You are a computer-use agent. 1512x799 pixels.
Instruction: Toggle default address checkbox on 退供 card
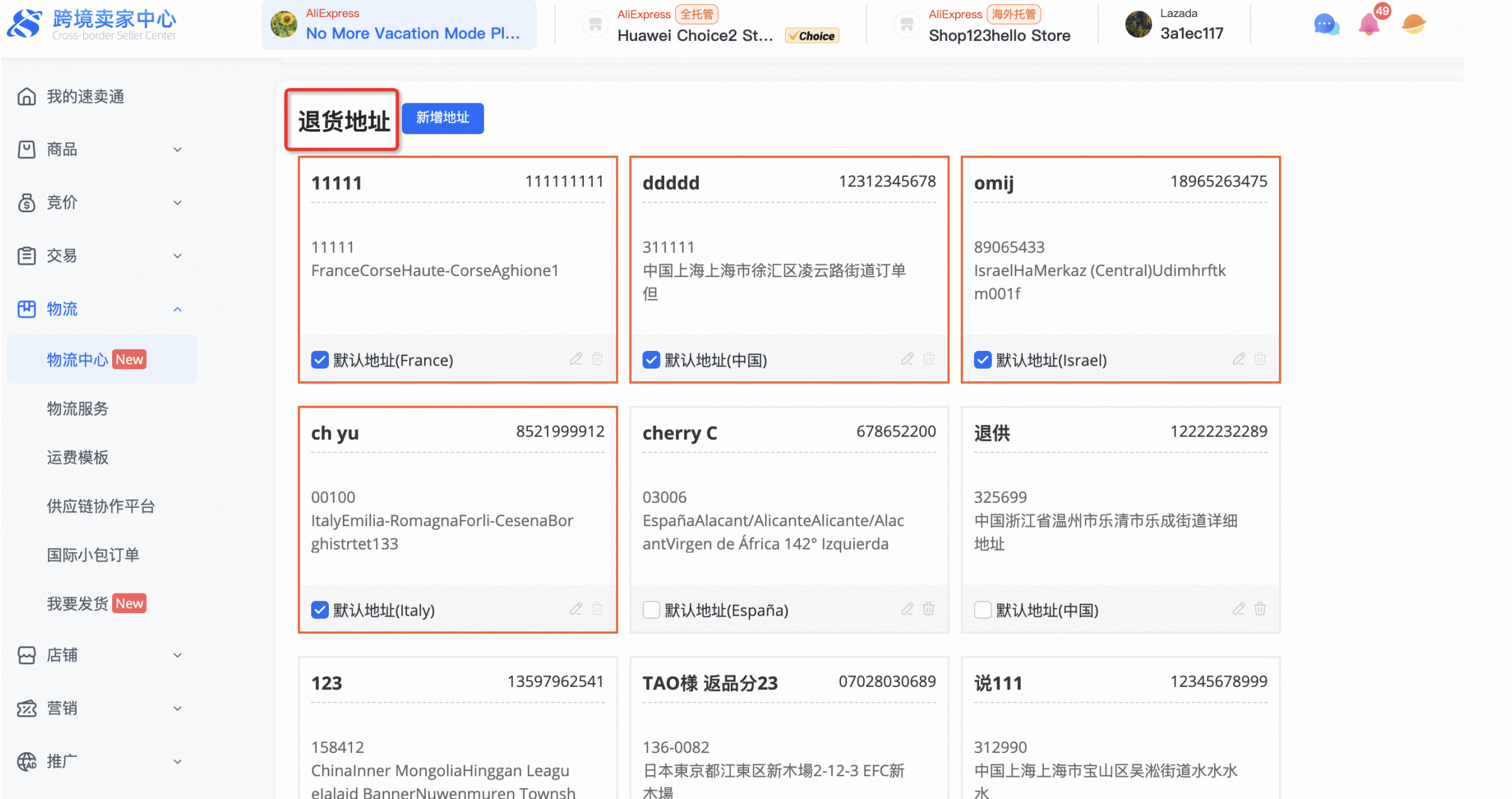point(982,610)
